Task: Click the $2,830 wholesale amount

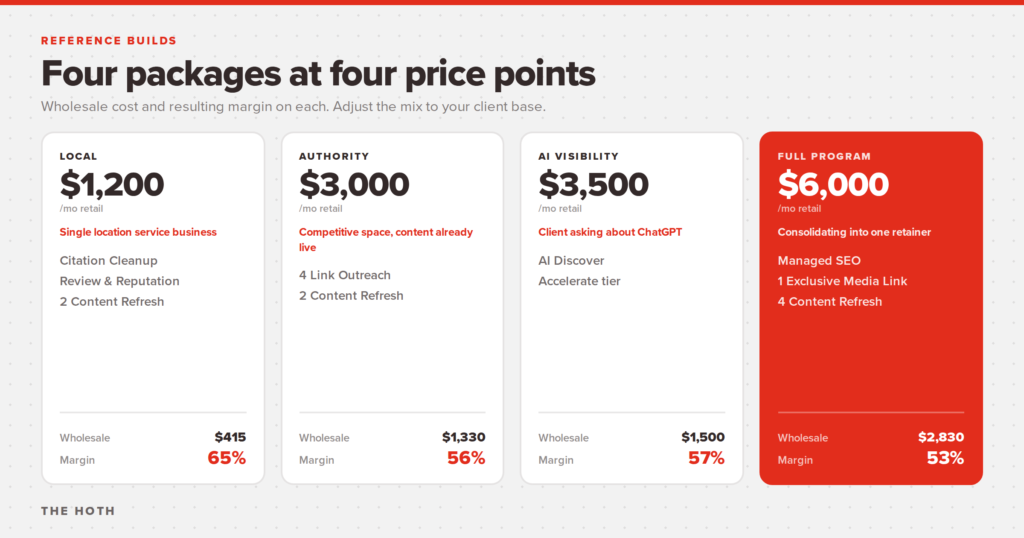Action: [x=940, y=437]
